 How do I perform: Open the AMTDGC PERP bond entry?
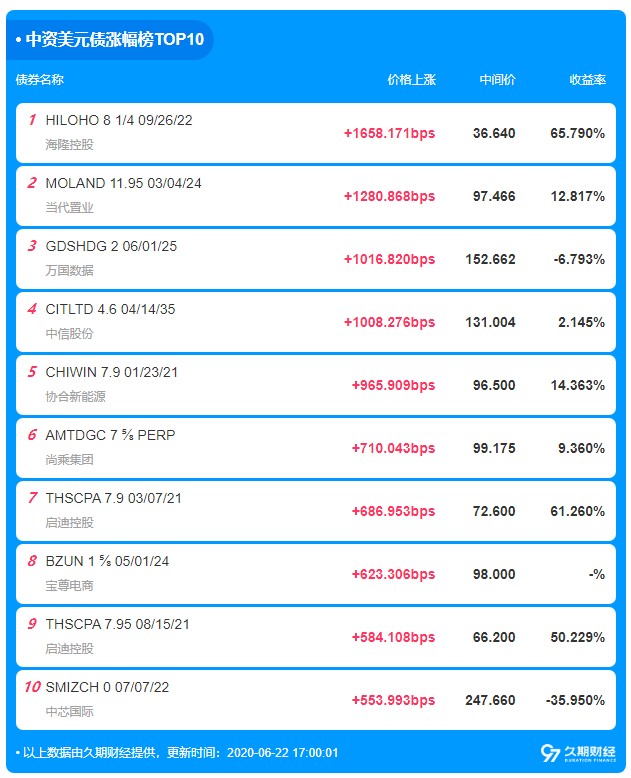click(x=110, y=435)
